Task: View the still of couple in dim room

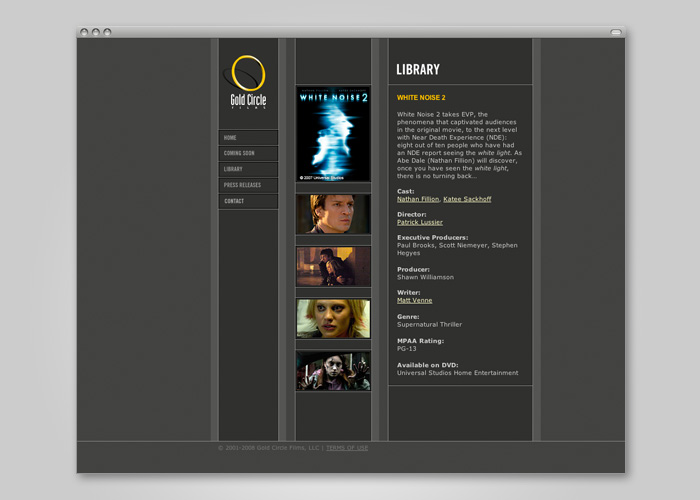Action: [333, 267]
